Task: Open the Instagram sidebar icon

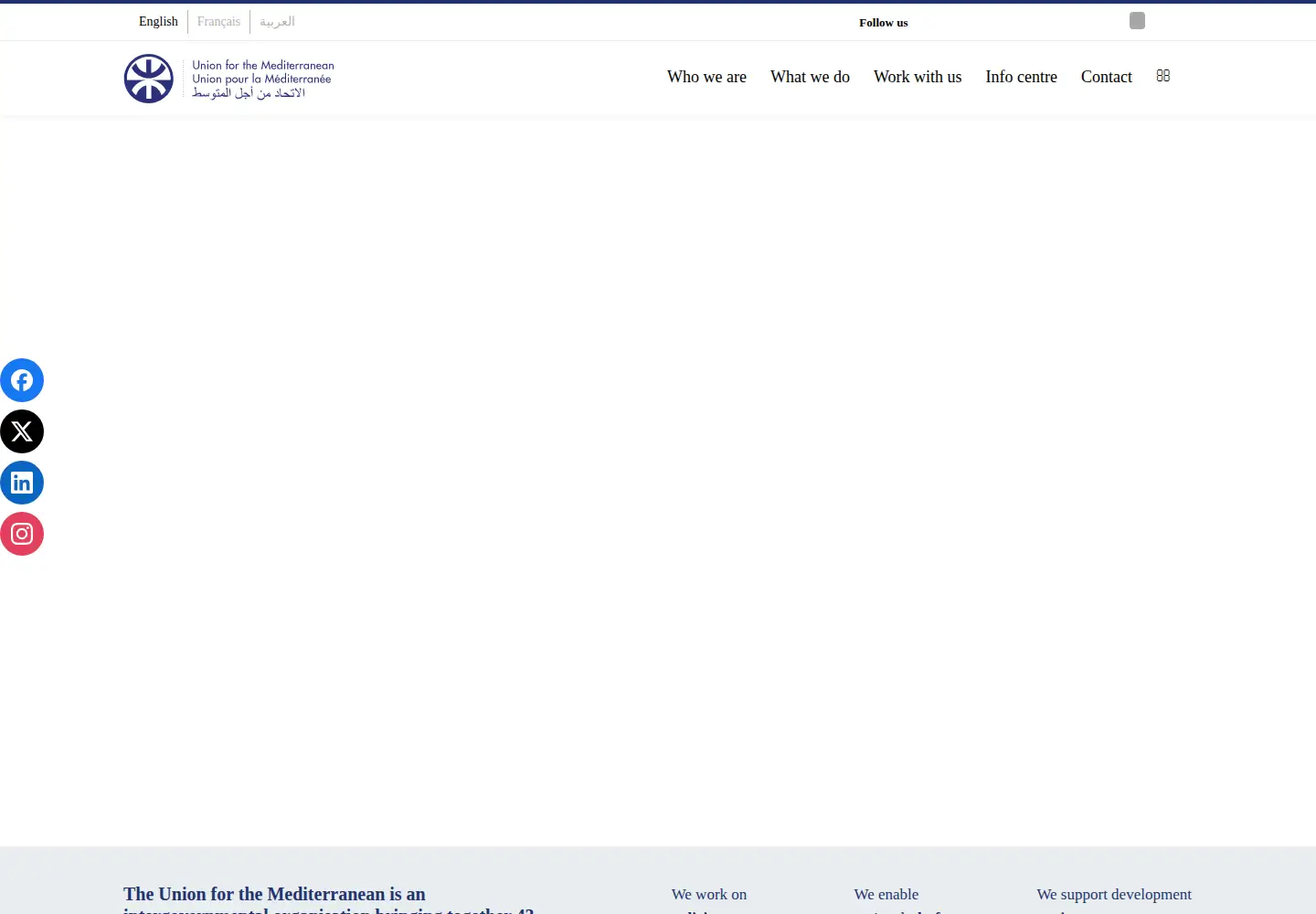Action: (x=22, y=534)
